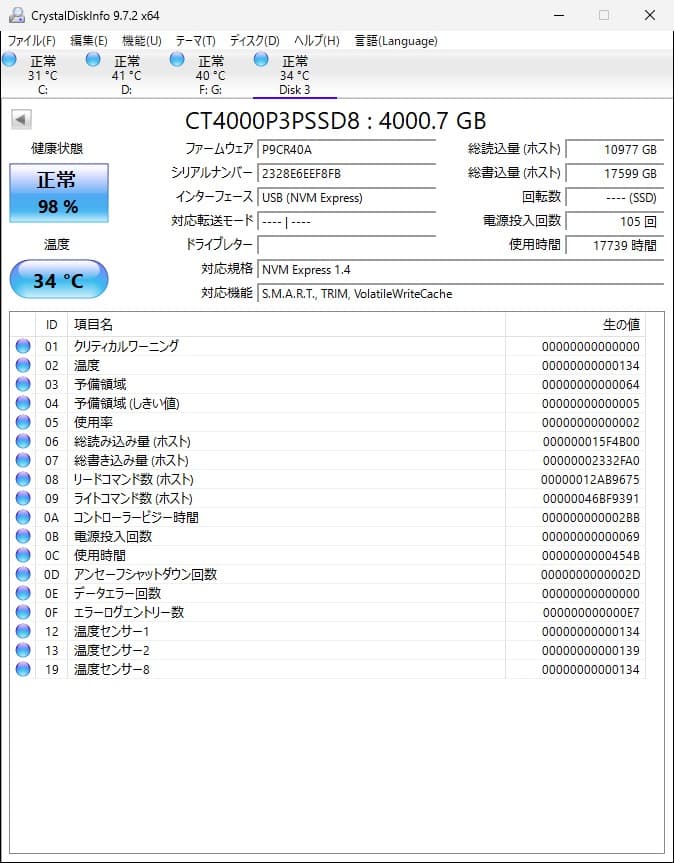Click the 電源投入回数 value 105 回

(615, 221)
